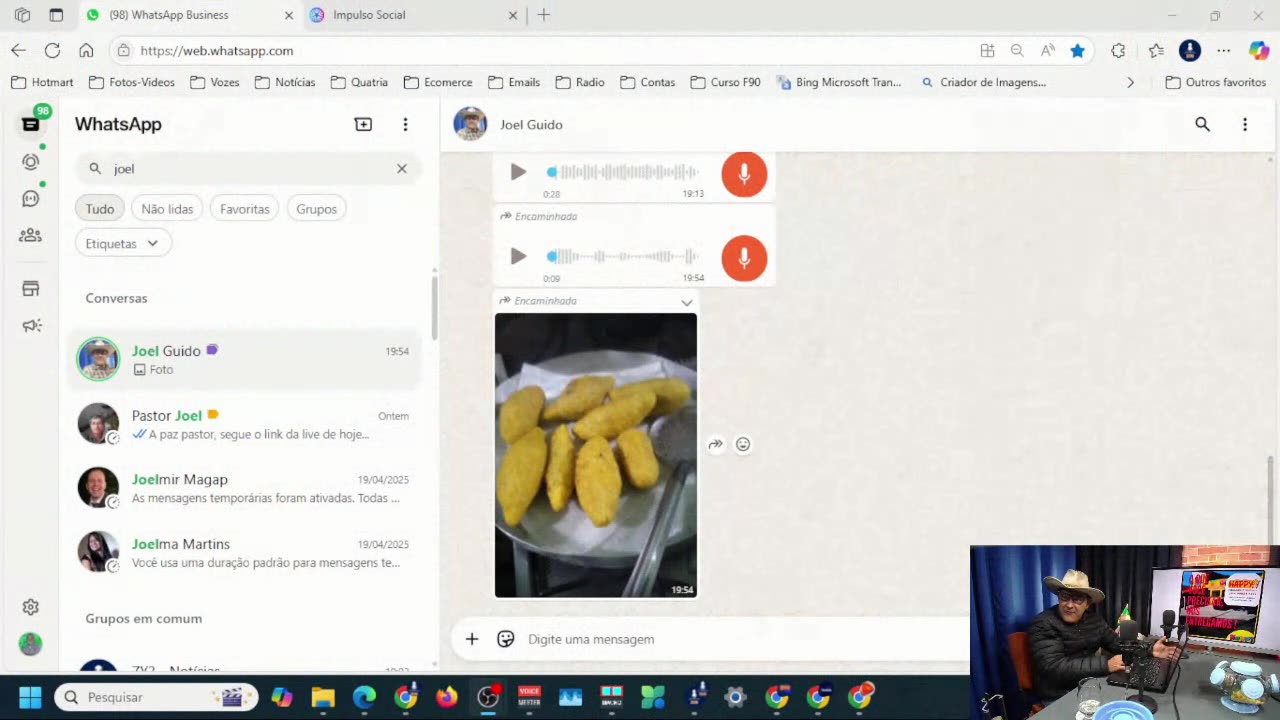This screenshot has width=1280, height=720.
Task: Open the Windows Start menu
Action: point(30,697)
